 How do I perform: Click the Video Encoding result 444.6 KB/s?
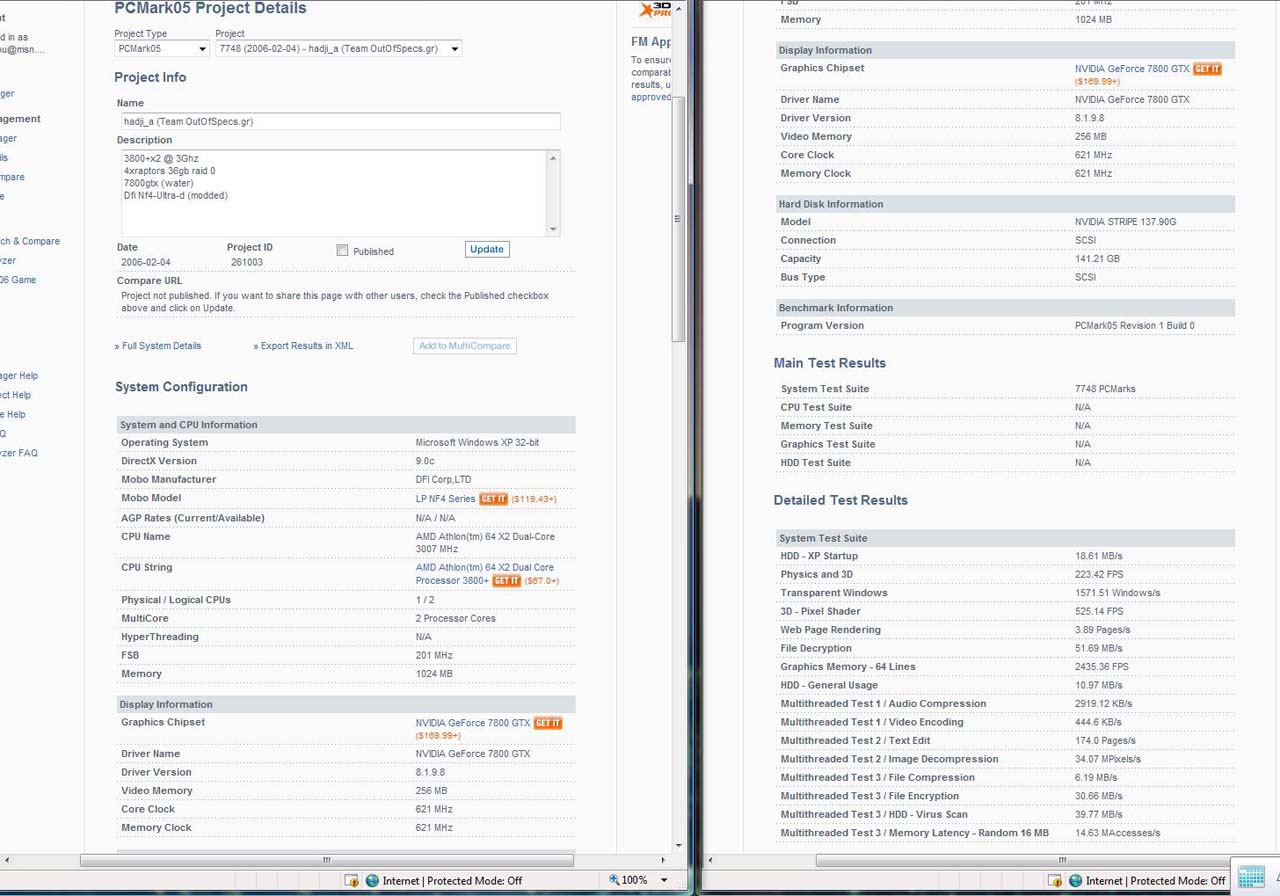1098,722
